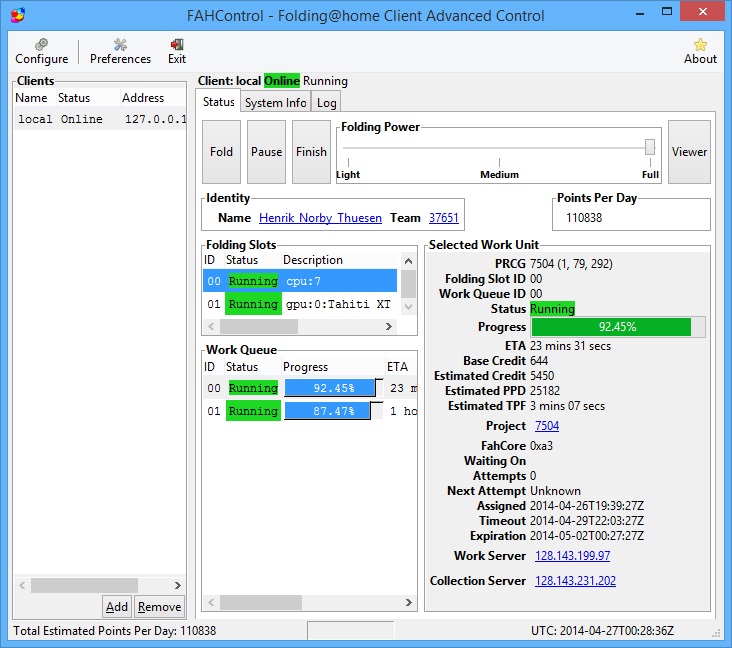
Task: Open Collection Server 128.143.231.202 link
Action: (575, 581)
